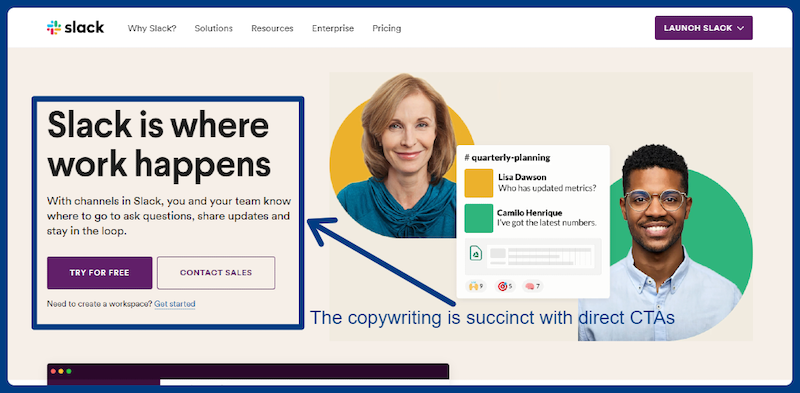This screenshot has width=800, height=393.
Task: Click Camilo Henrique's green avatar square
Action: pyautogui.click(x=479, y=218)
